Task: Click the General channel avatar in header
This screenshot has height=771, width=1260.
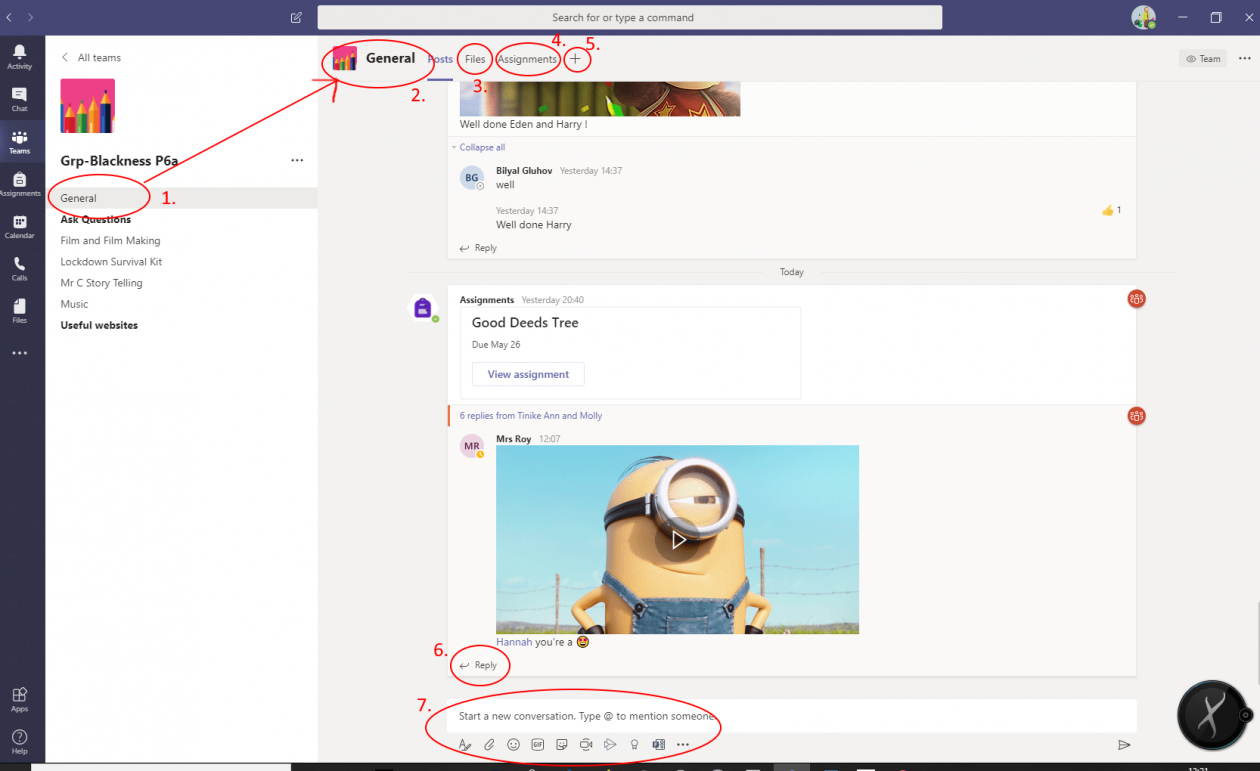Action: 345,58
